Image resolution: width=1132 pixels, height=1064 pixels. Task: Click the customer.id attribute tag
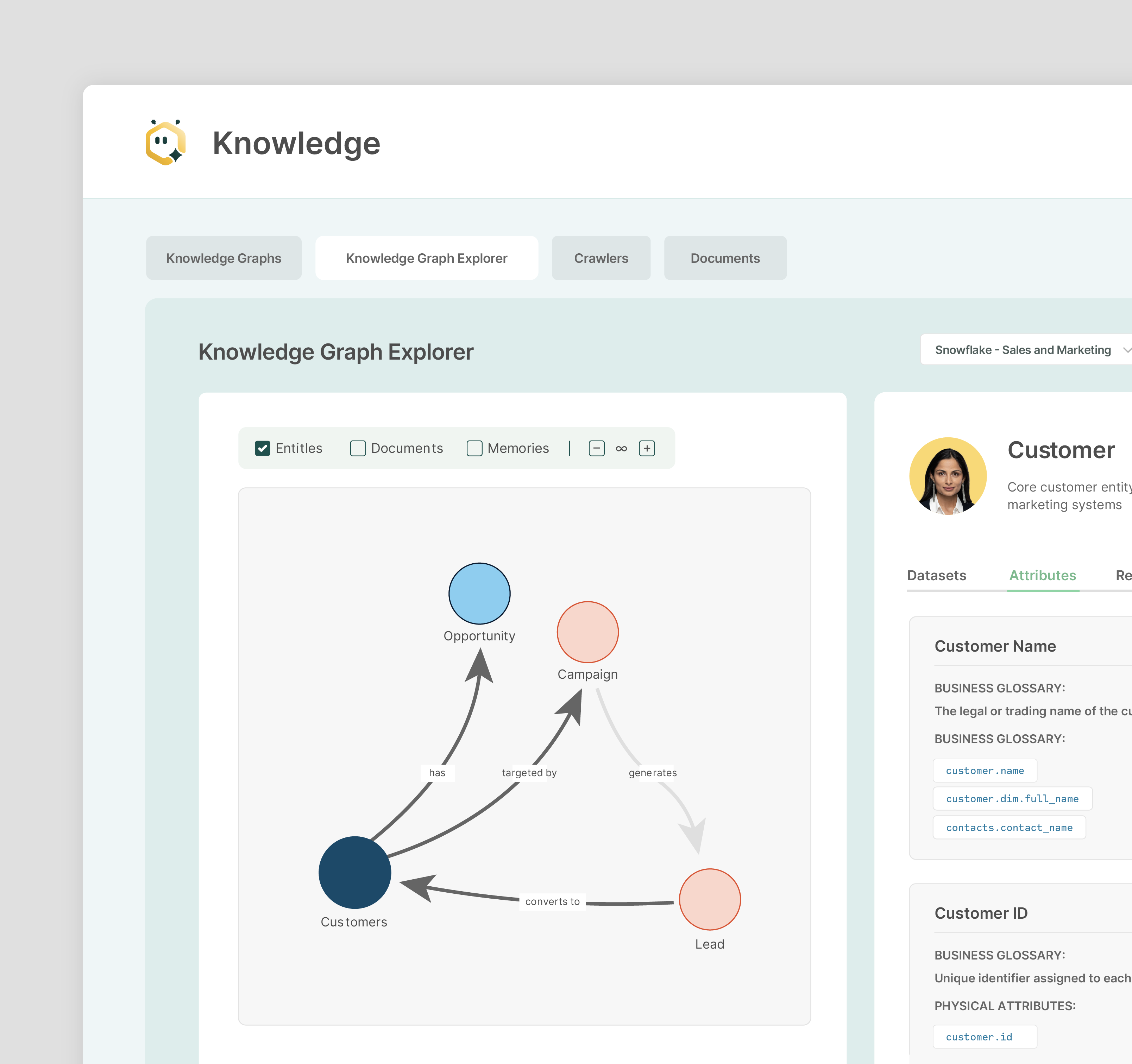[985, 1037]
